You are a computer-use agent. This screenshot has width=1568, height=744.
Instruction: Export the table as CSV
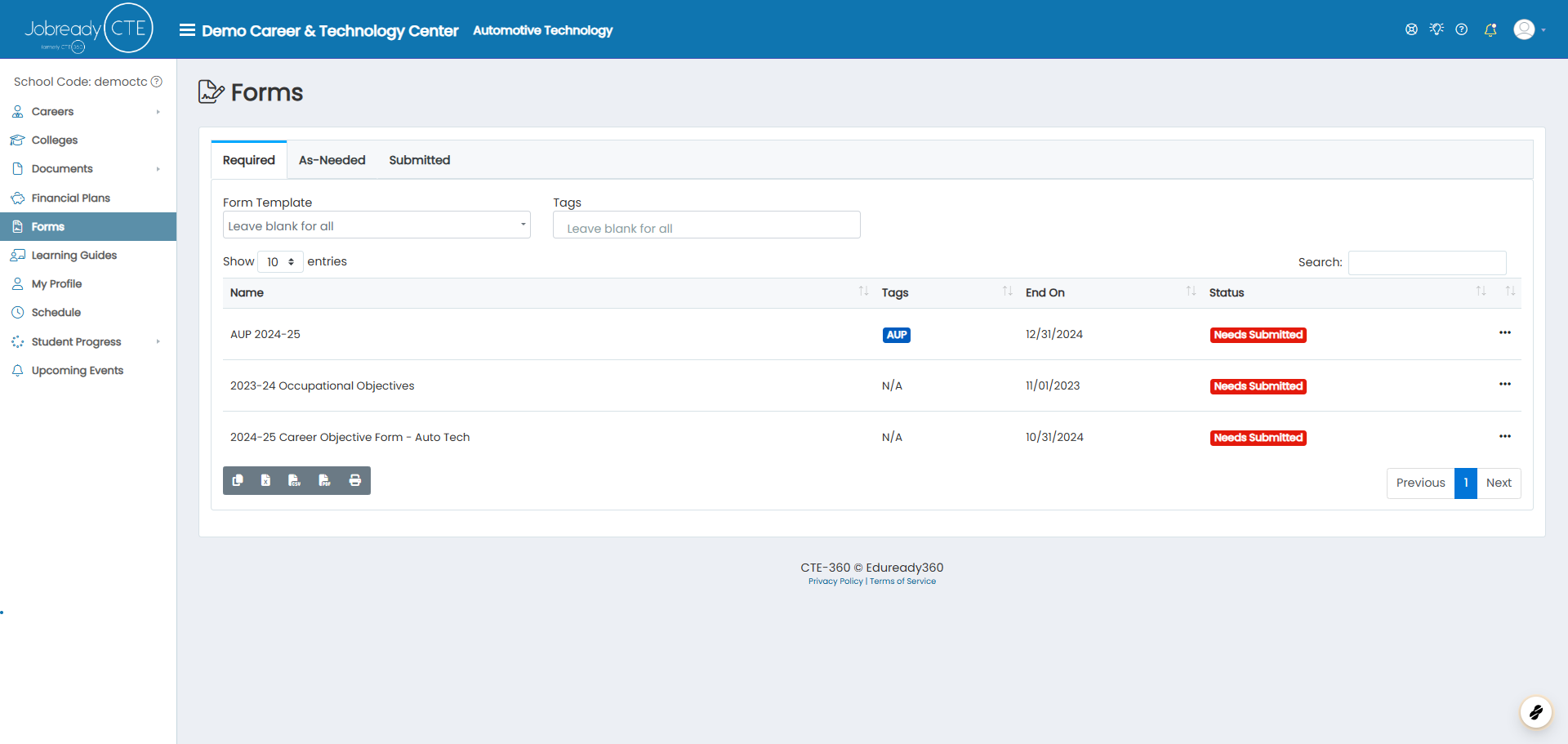[x=295, y=480]
